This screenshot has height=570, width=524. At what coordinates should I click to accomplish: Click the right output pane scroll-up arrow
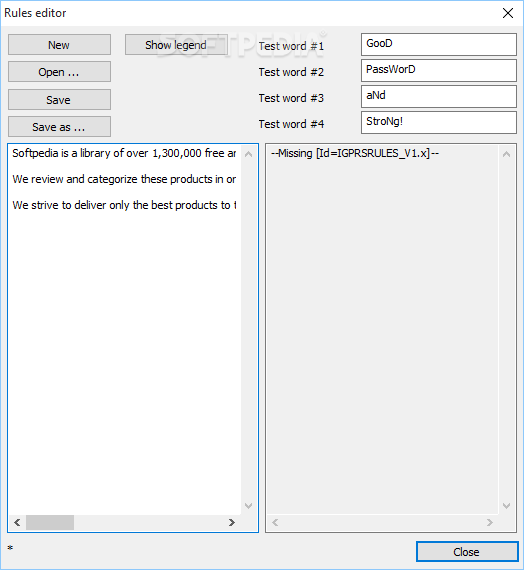pyautogui.click(x=506, y=154)
